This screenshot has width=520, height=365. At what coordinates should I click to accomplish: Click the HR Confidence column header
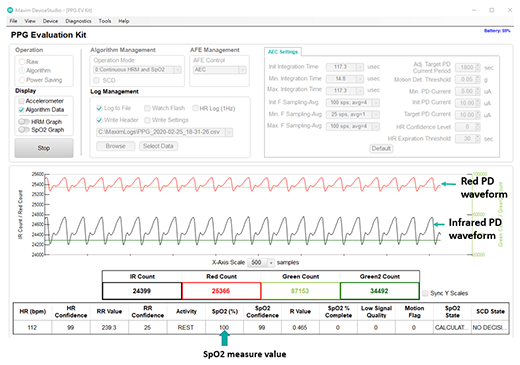click(x=71, y=312)
